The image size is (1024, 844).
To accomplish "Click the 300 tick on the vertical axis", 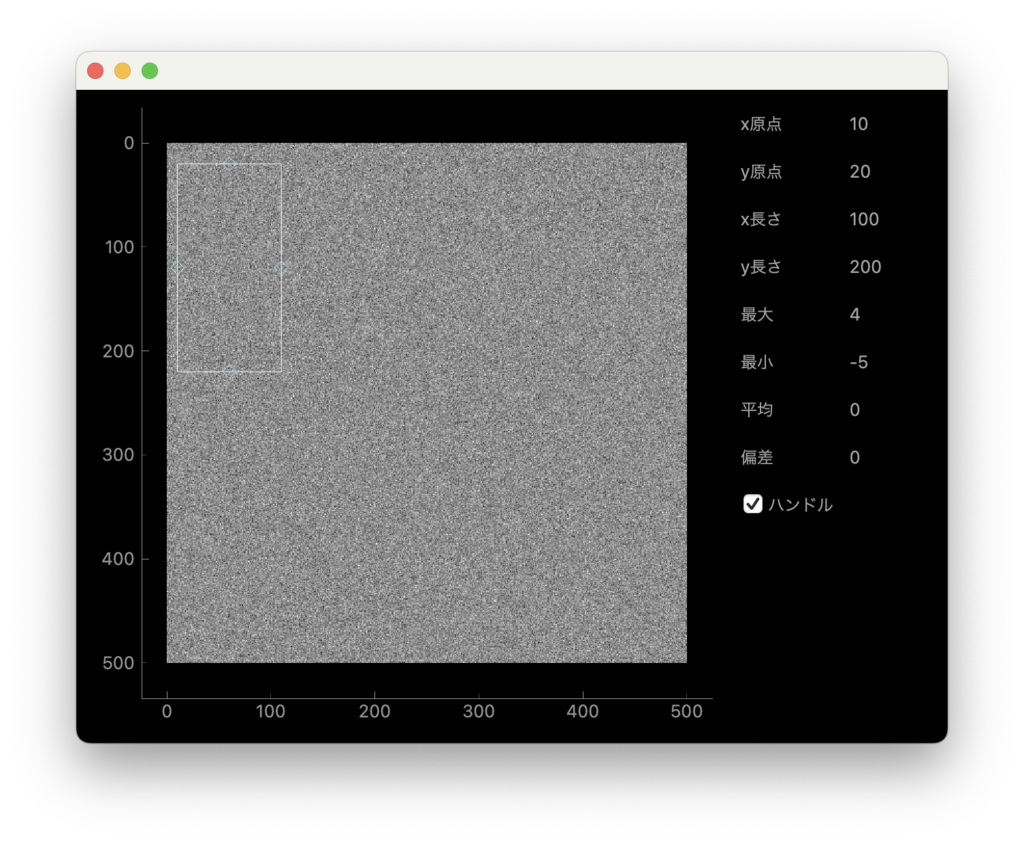I will coord(118,455).
